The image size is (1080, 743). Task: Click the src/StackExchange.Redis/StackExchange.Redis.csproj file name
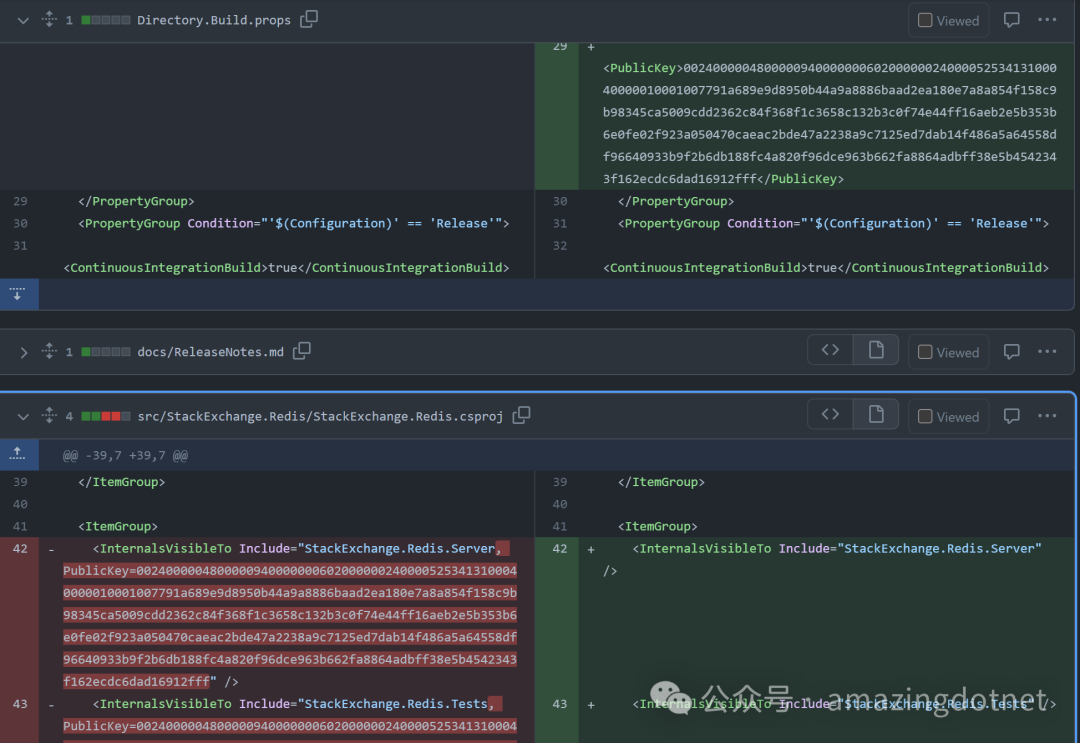tap(320, 417)
